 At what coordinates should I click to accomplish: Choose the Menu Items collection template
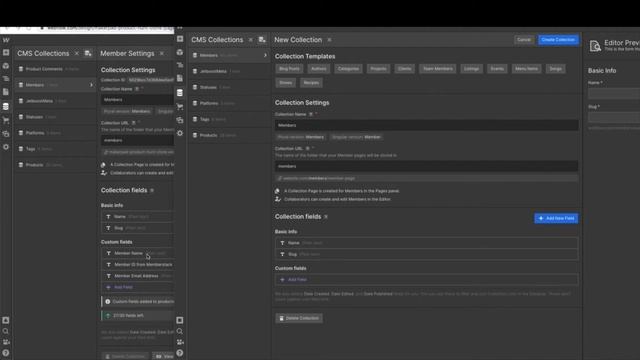pos(526,69)
